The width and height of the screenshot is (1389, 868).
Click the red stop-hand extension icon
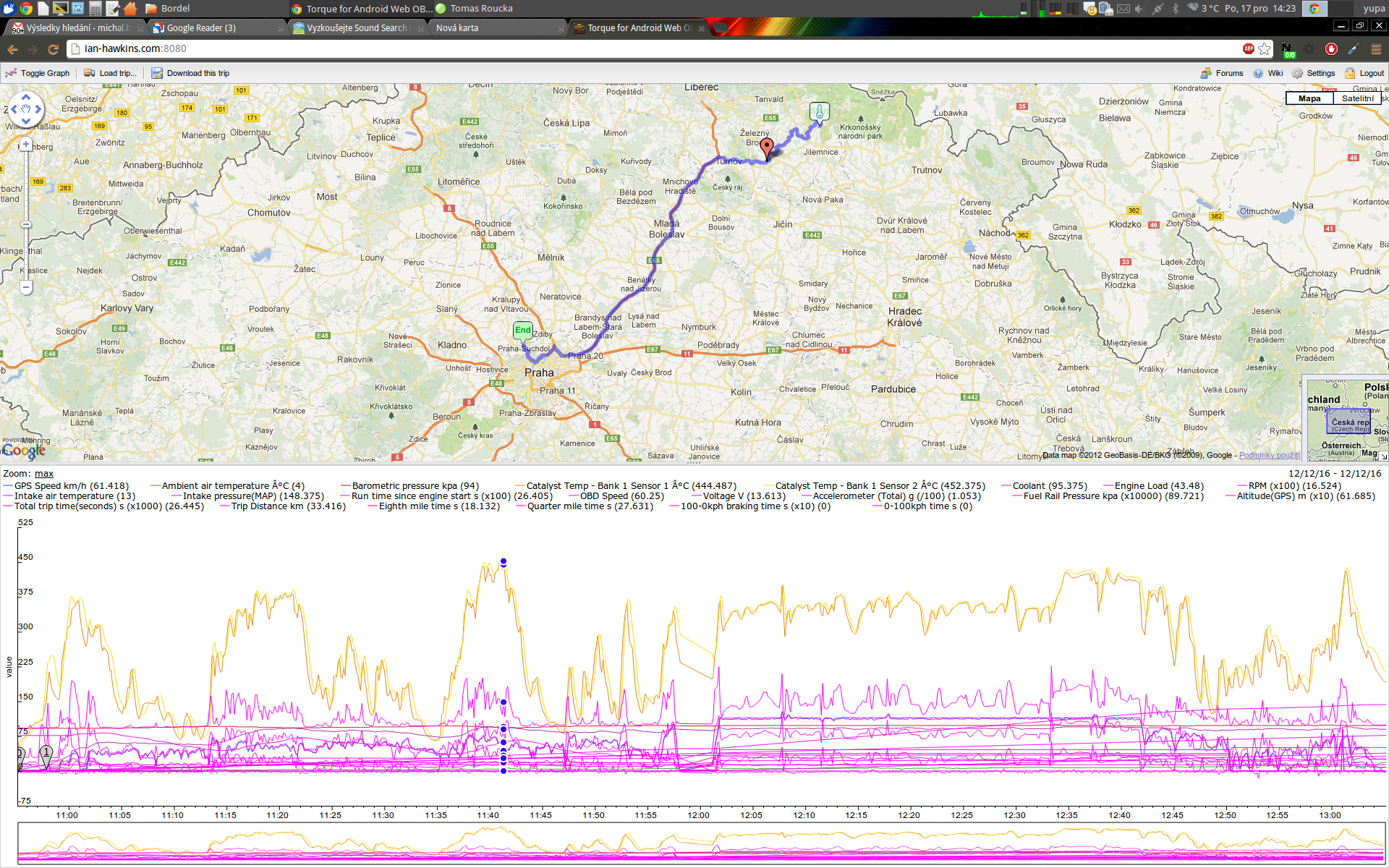1332,48
